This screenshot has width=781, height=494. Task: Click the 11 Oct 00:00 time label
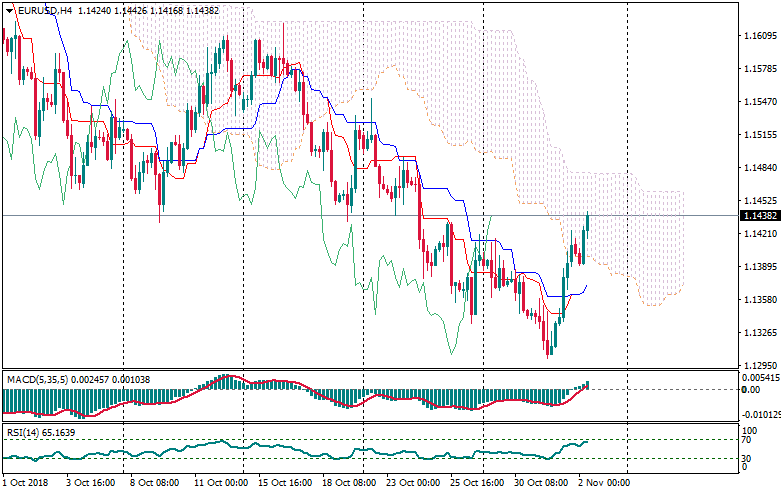pyautogui.click(x=221, y=483)
